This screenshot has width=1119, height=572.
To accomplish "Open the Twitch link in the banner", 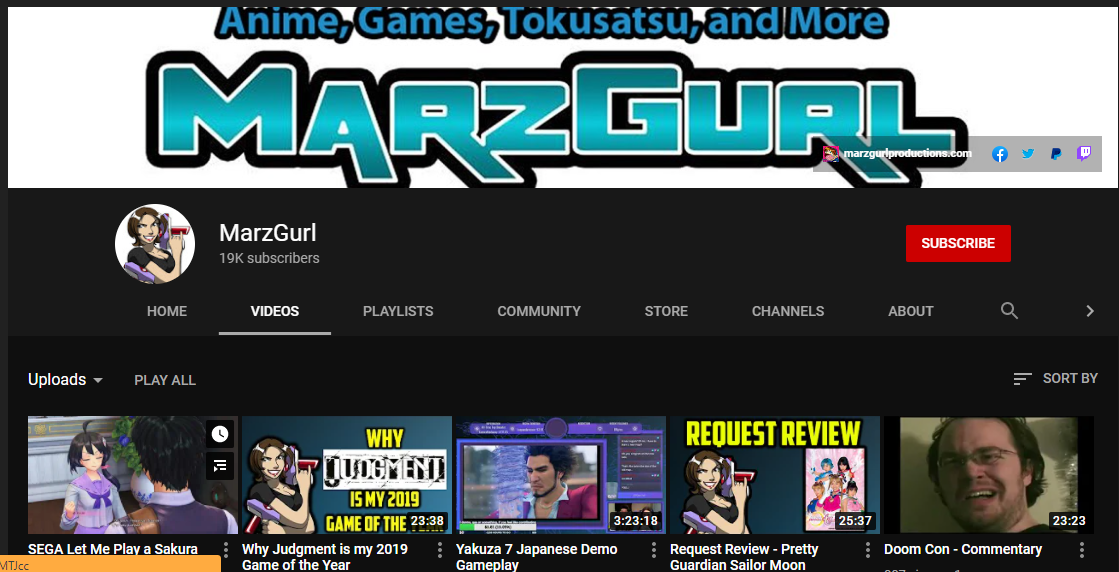I will coord(1084,153).
